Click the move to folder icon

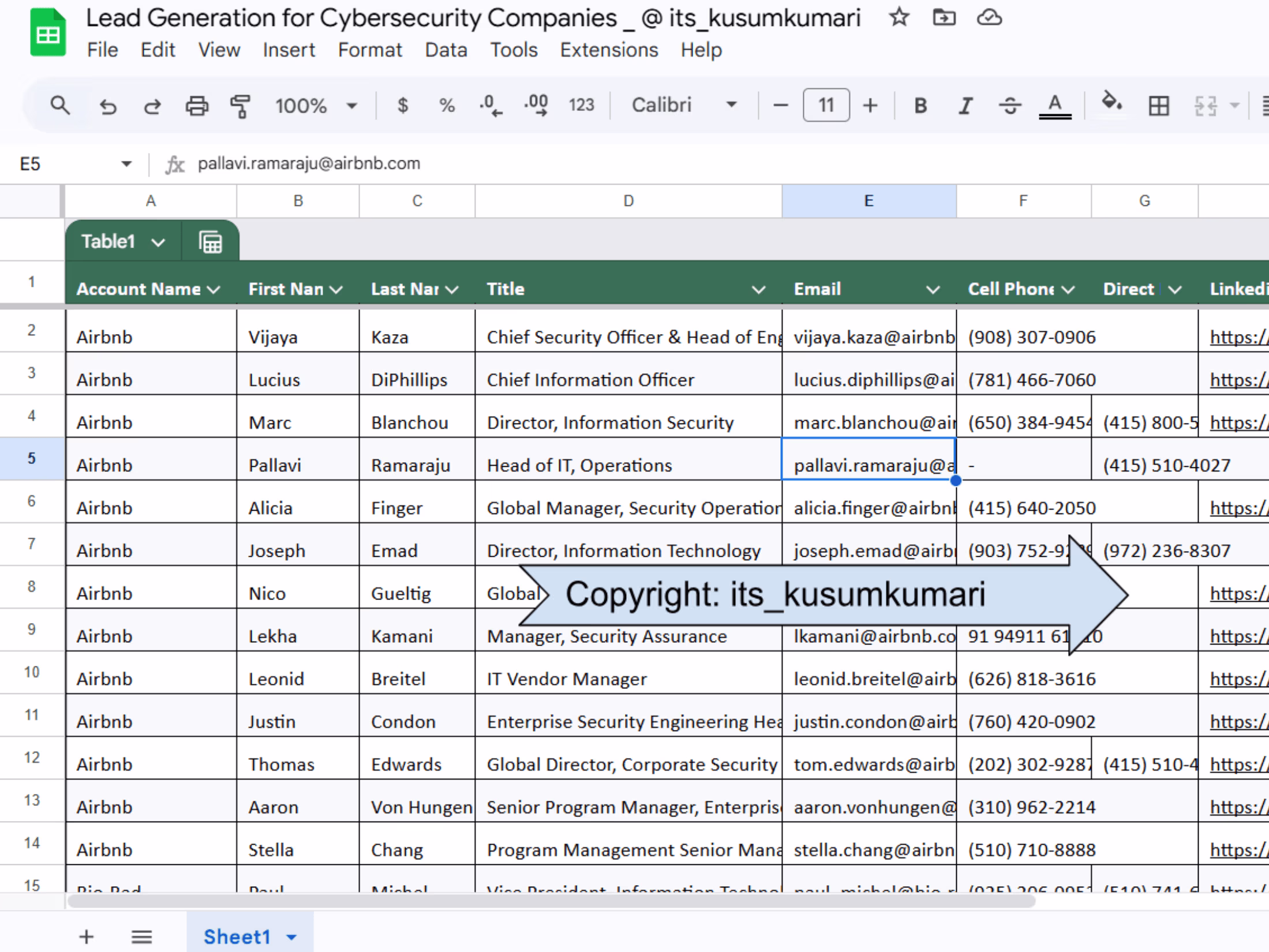click(944, 17)
